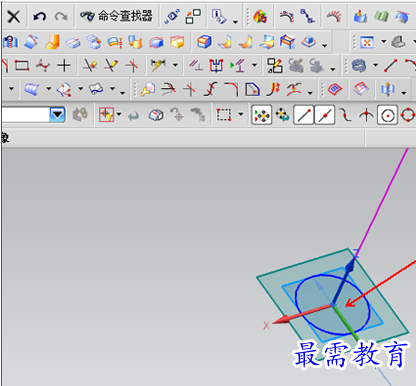The width and height of the screenshot is (416, 386).
Task: Click the blue block solid icon
Action: [x=204, y=42]
